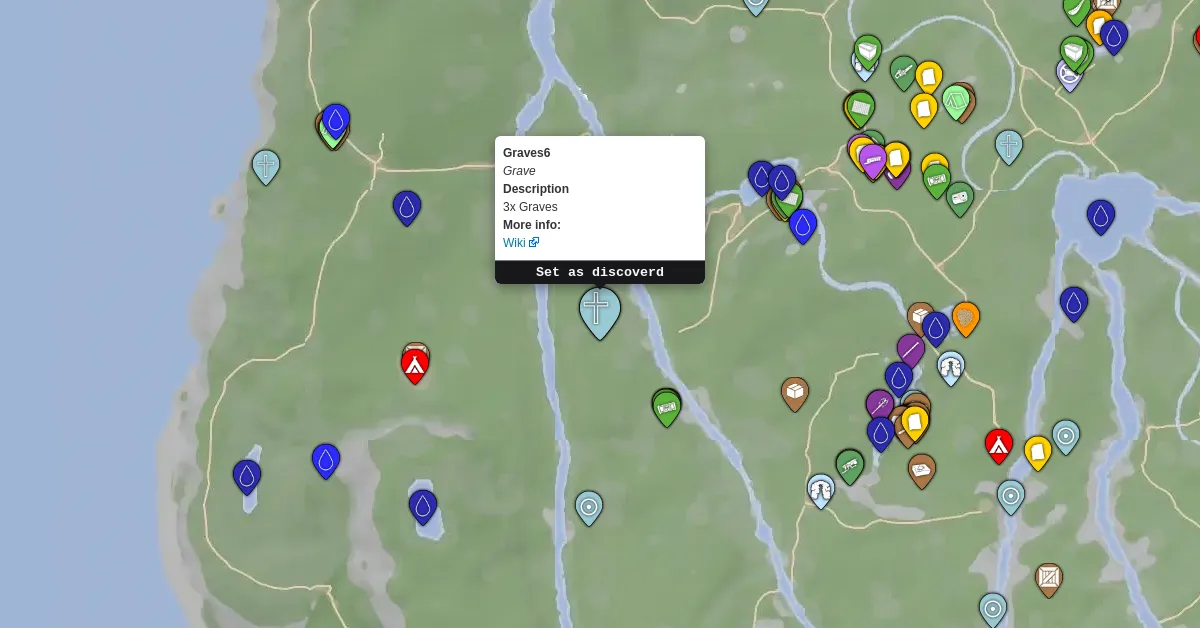1200x628 pixels.
Task: Select the bright blue water marker in the southwest
Action: coord(326,461)
